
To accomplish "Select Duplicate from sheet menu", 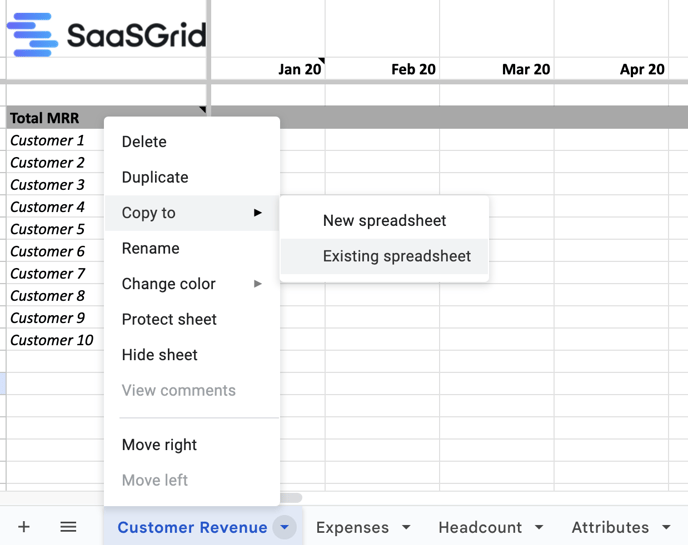I will pos(155,177).
